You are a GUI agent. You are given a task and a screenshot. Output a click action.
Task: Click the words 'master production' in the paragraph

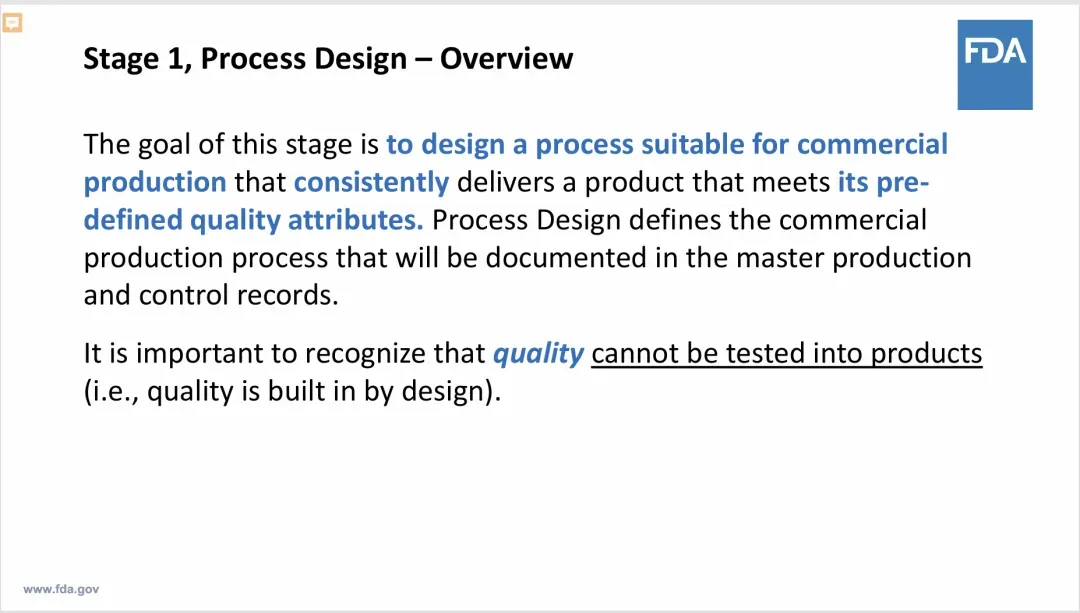tap(853, 258)
